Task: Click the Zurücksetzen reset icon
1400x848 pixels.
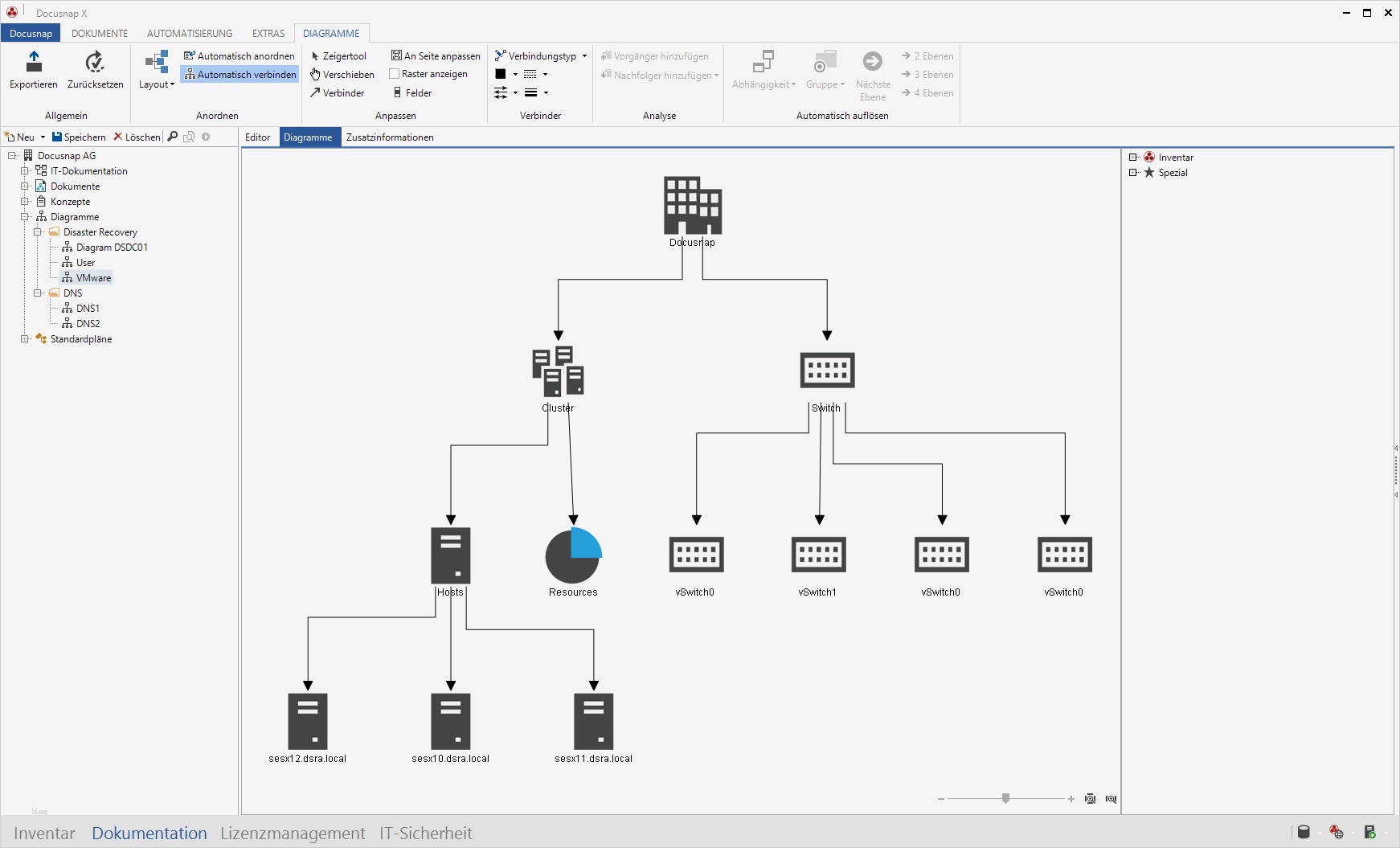Action: pyautogui.click(x=95, y=62)
